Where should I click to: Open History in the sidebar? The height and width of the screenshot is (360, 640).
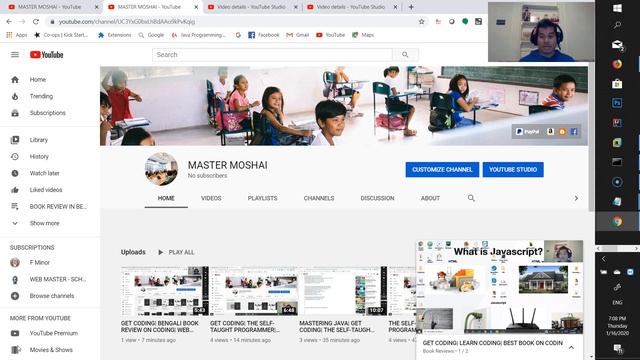(x=39, y=157)
